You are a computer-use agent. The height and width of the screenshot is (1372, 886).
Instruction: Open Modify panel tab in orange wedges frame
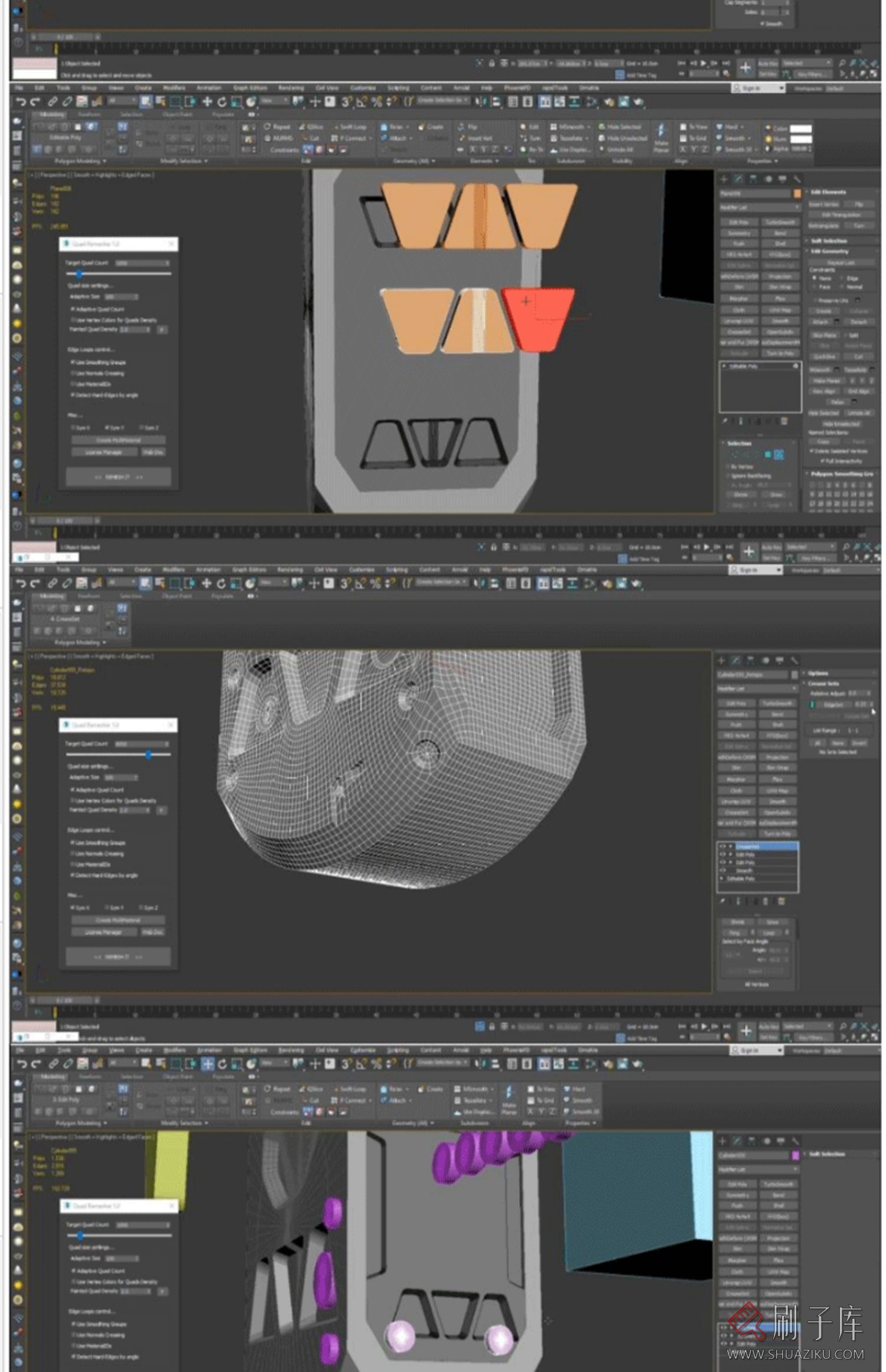click(x=739, y=178)
